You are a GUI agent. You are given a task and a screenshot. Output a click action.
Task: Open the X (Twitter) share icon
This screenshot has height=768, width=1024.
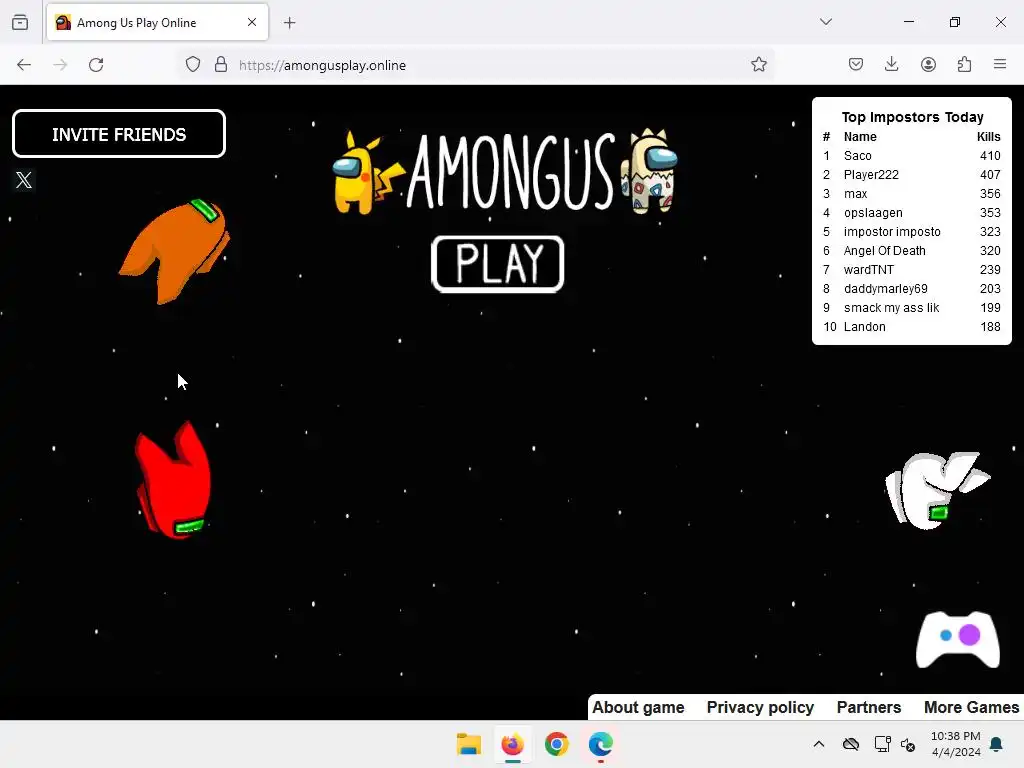(x=24, y=180)
